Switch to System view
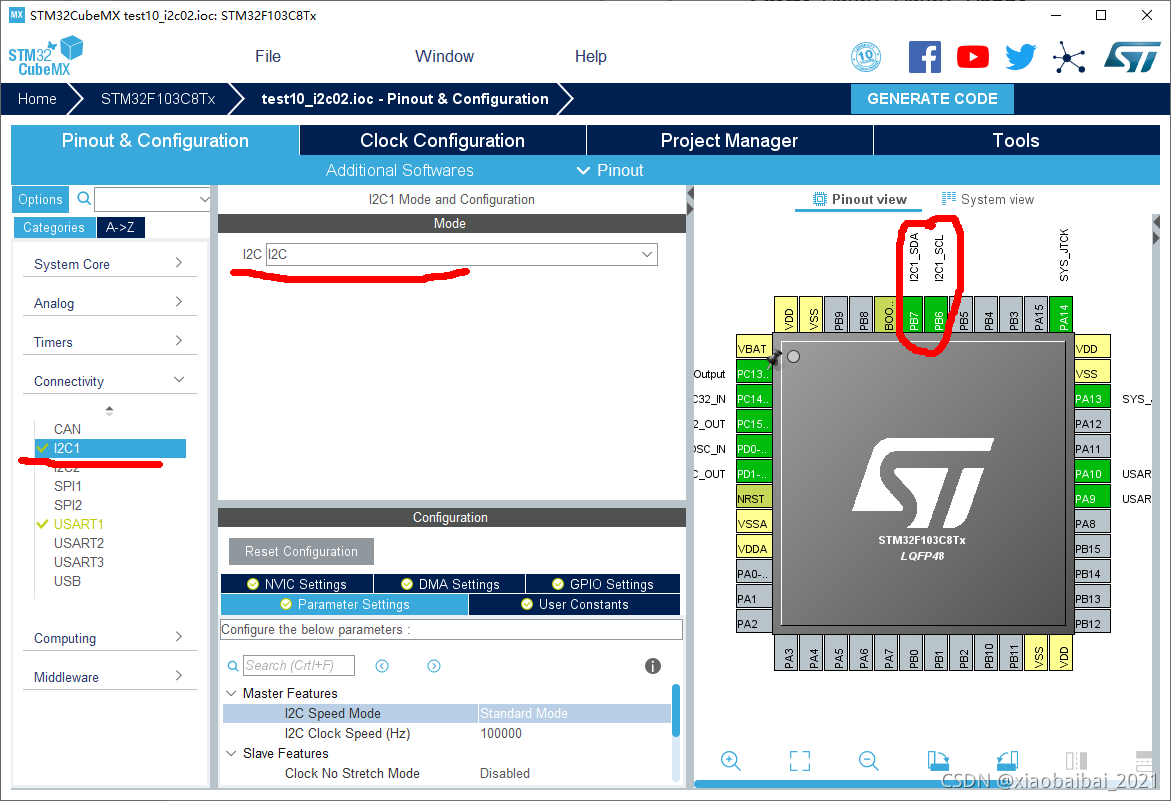This screenshot has width=1171, height=801. tap(988, 199)
